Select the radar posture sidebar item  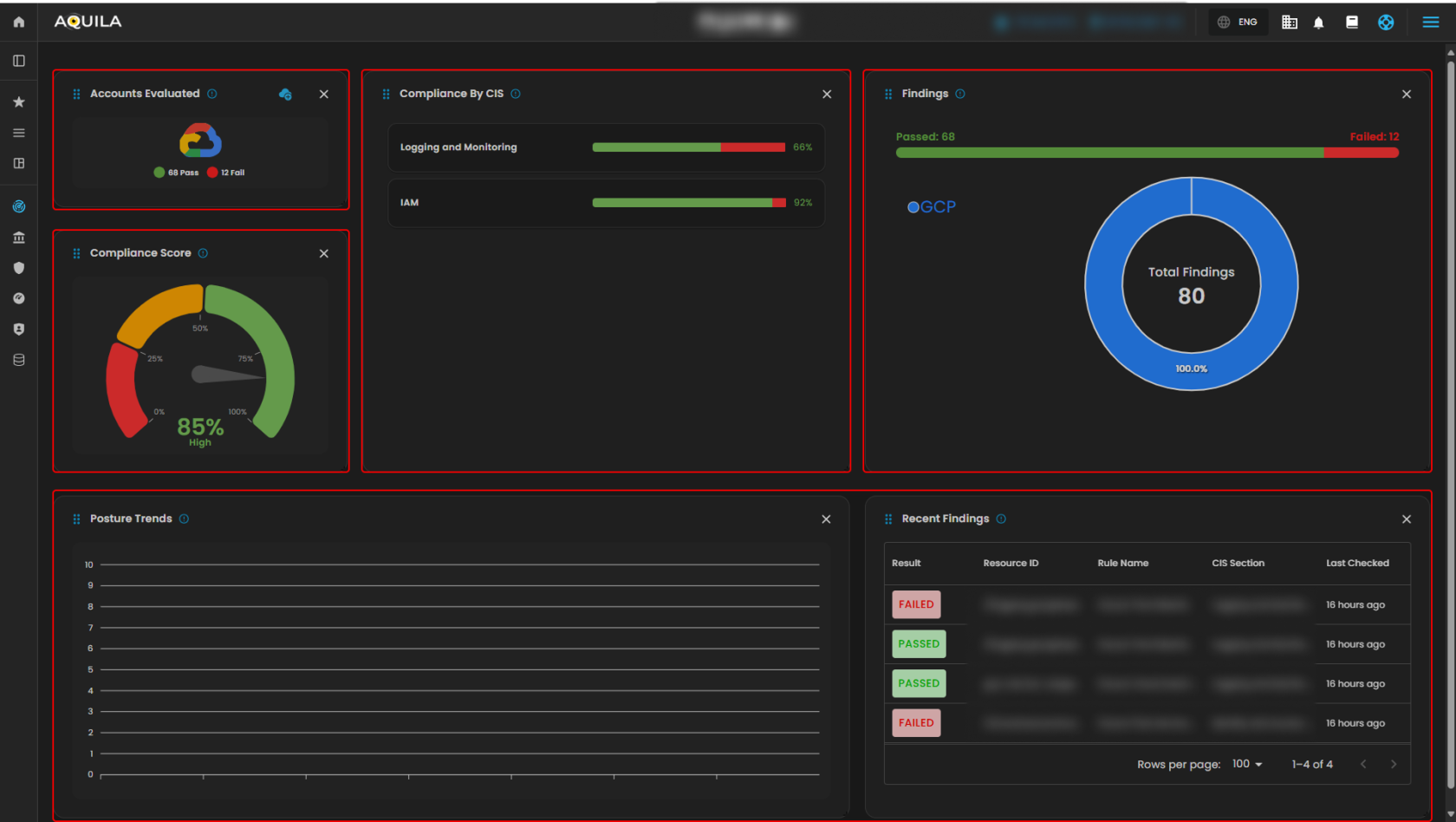19,206
